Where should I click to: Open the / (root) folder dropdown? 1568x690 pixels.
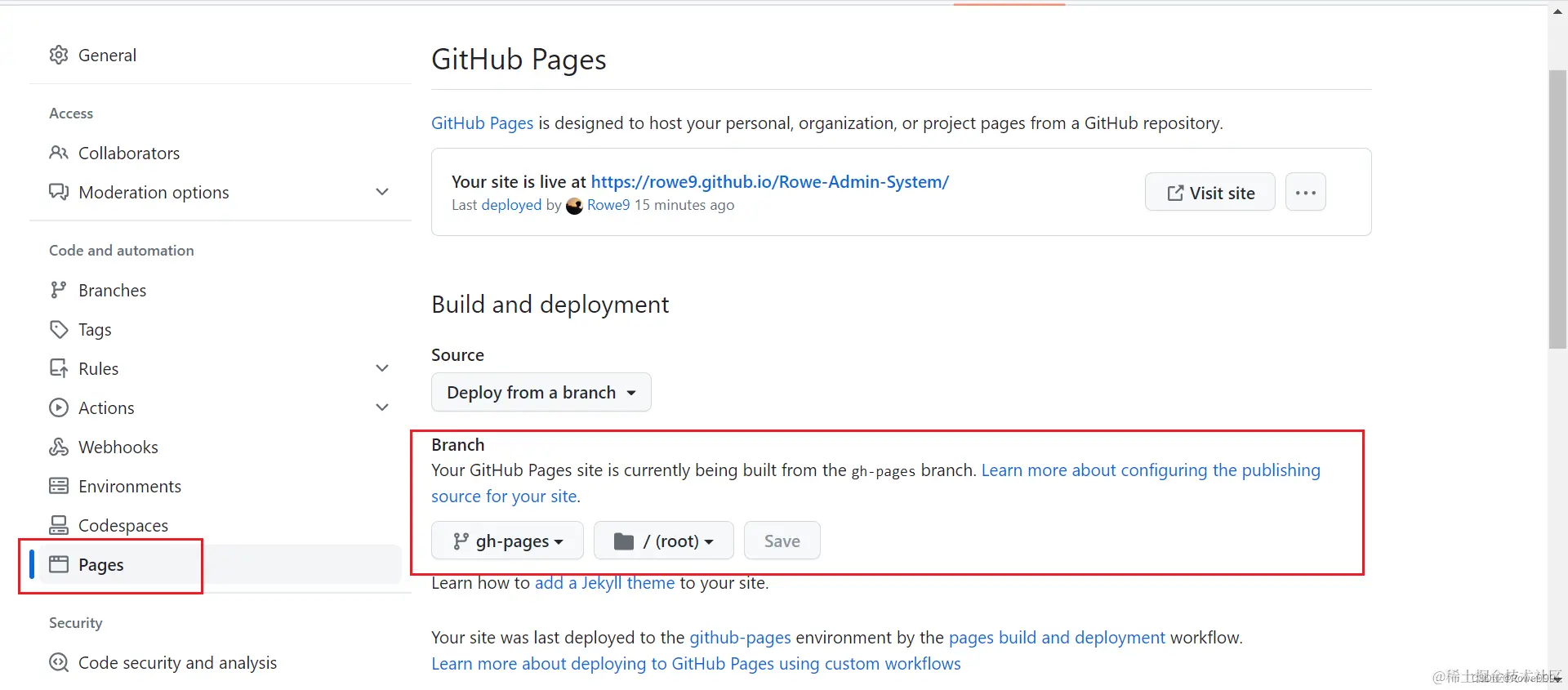point(664,541)
